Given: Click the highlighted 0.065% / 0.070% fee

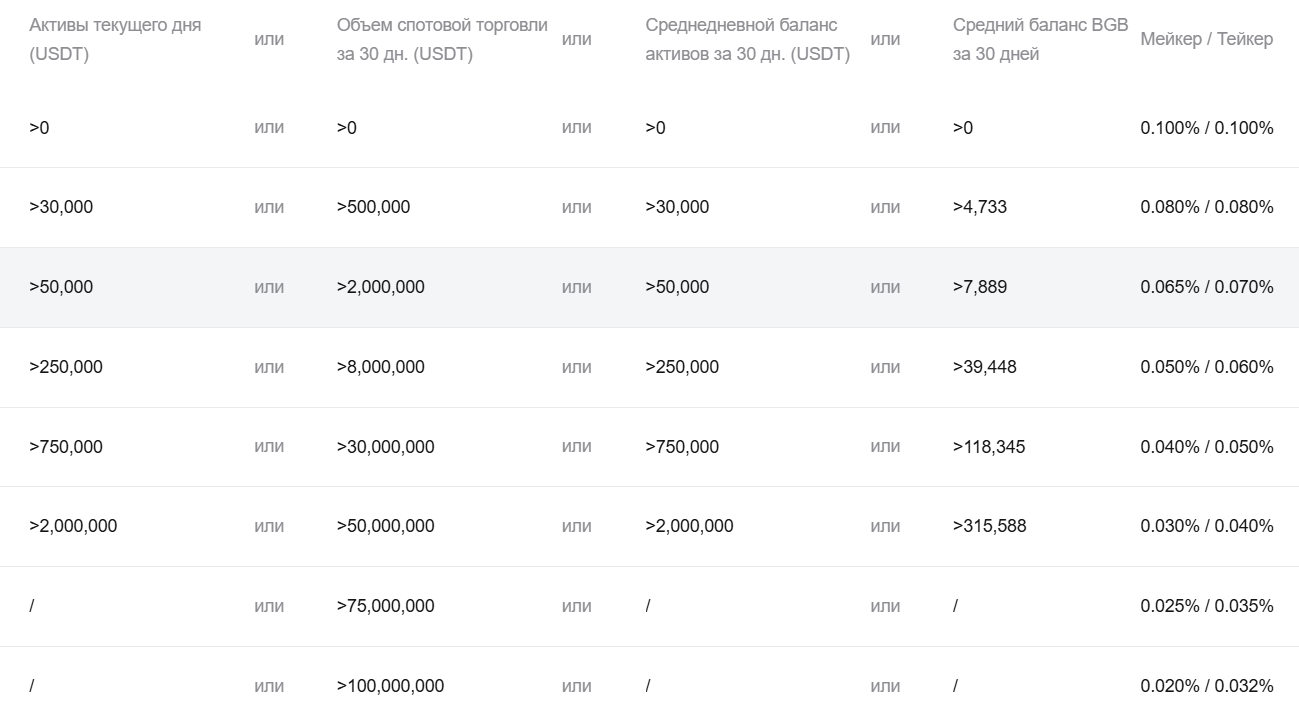Looking at the screenshot, I should click(x=1206, y=287).
